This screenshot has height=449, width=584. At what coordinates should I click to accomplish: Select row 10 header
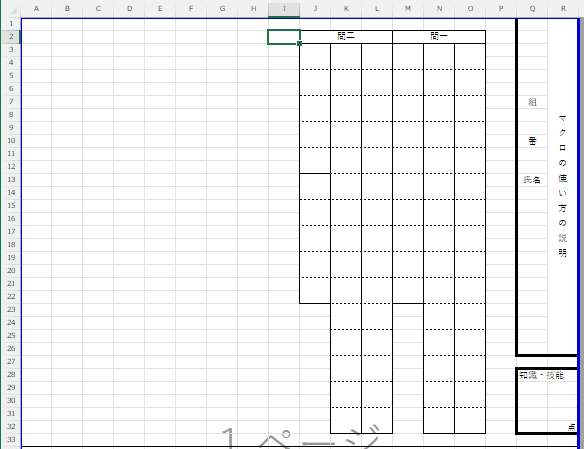(11, 140)
